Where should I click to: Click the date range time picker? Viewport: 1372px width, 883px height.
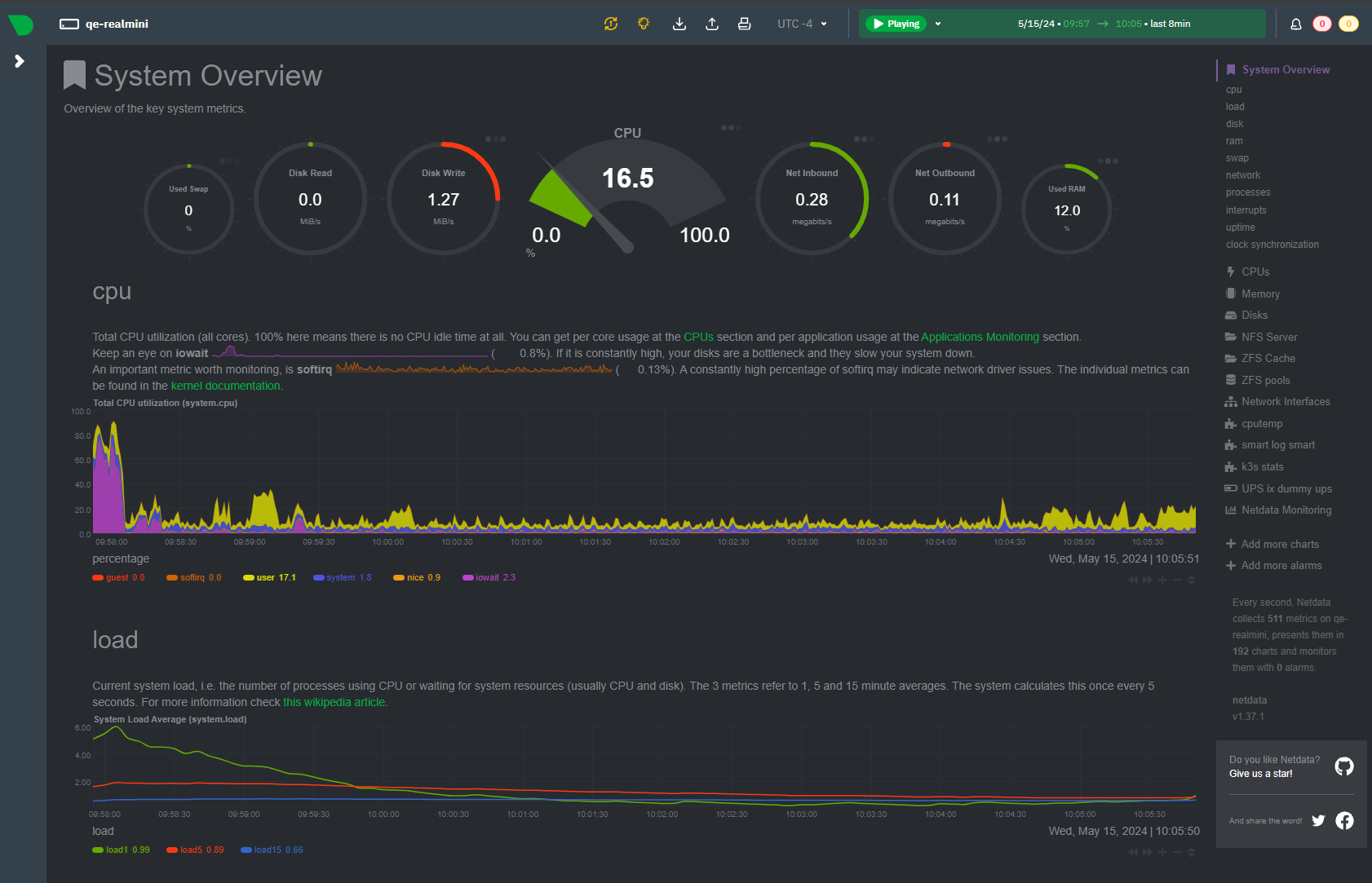coord(1103,24)
